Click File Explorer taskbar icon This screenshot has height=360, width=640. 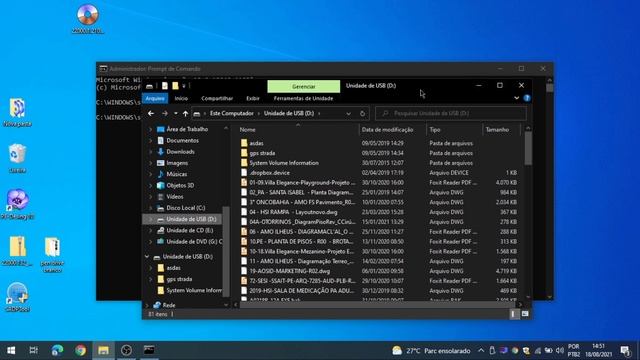(x=103, y=350)
